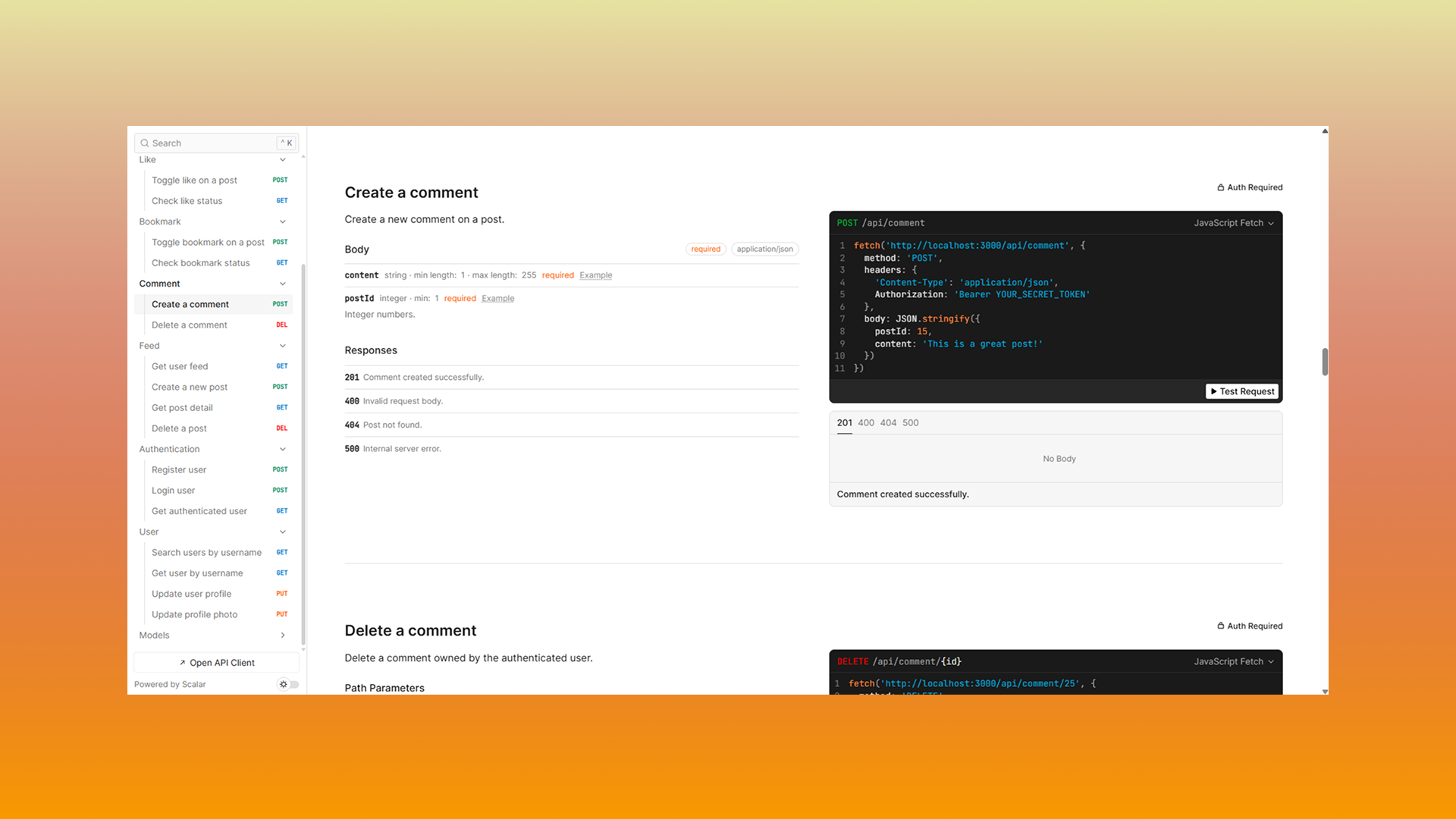Viewport: 1456px width, 819px height.
Task: Click the Example link for content field
Action: tap(595, 275)
